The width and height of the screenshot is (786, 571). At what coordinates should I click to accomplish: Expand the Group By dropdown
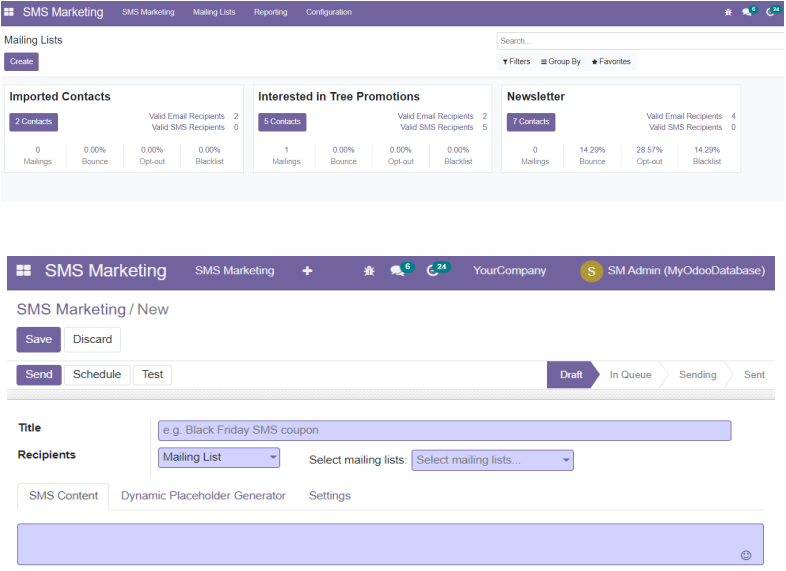tap(561, 62)
